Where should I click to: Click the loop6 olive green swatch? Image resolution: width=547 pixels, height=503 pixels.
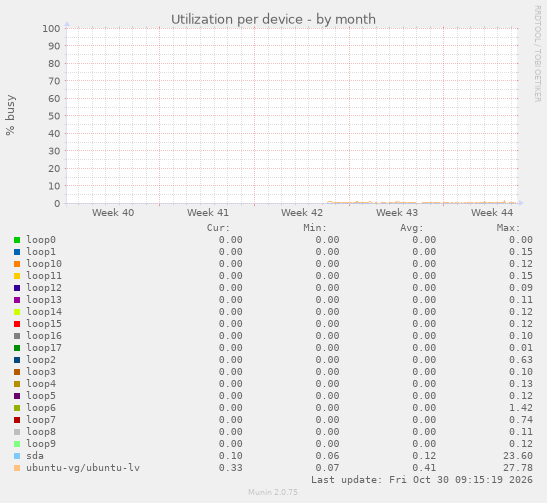click(x=17, y=408)
